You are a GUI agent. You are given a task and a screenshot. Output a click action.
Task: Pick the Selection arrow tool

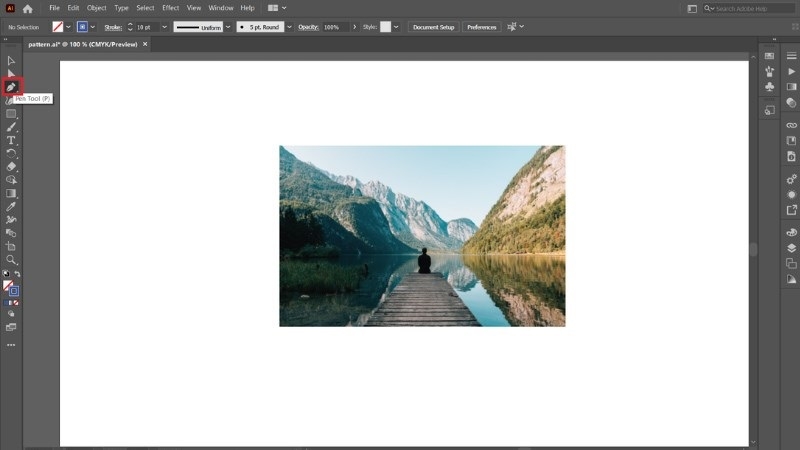12,61
